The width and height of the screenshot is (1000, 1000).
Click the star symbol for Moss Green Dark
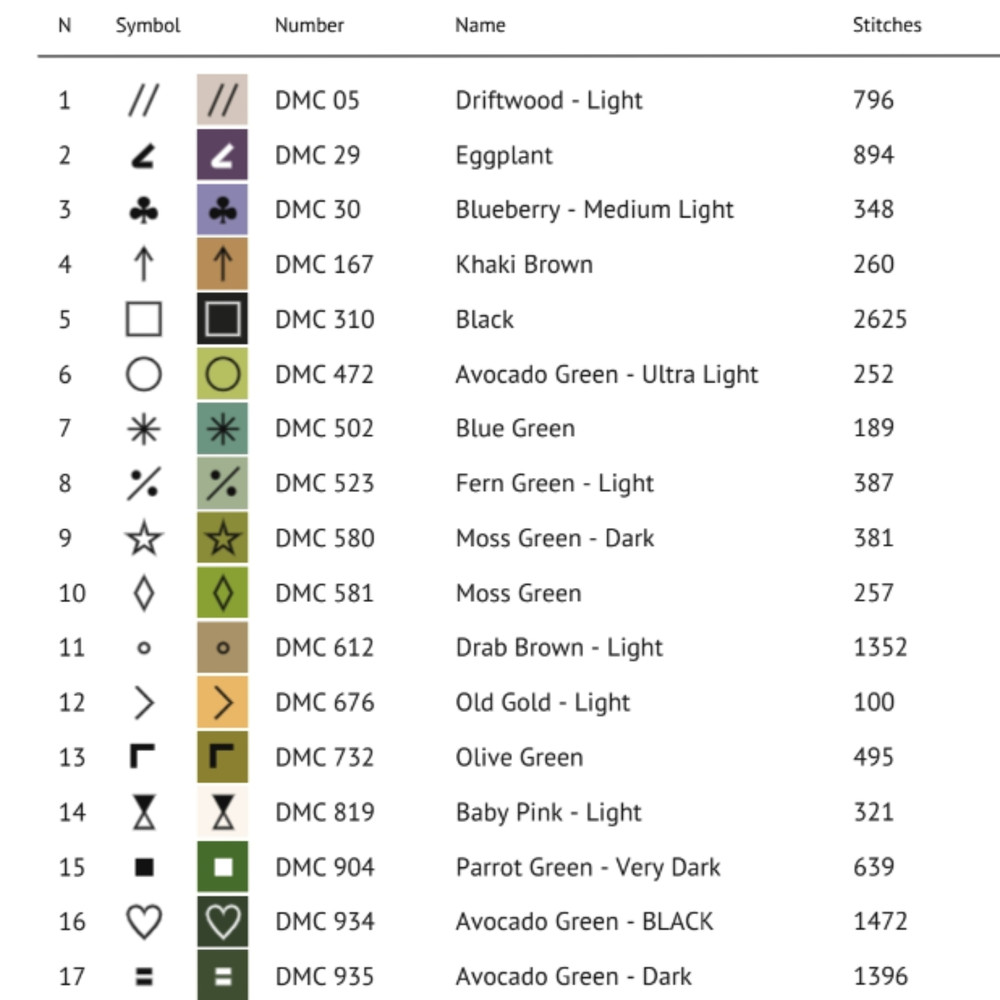click(143, 539)
